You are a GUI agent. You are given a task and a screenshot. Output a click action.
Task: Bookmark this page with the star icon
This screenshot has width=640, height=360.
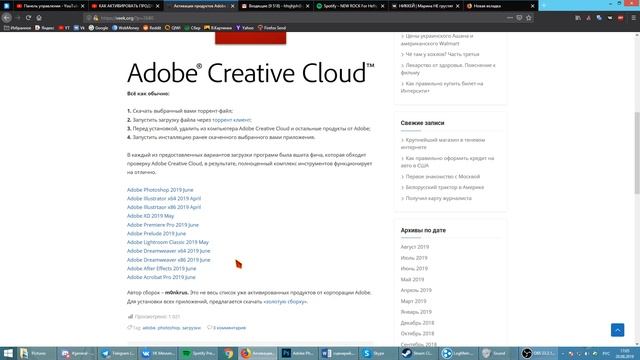529,18
